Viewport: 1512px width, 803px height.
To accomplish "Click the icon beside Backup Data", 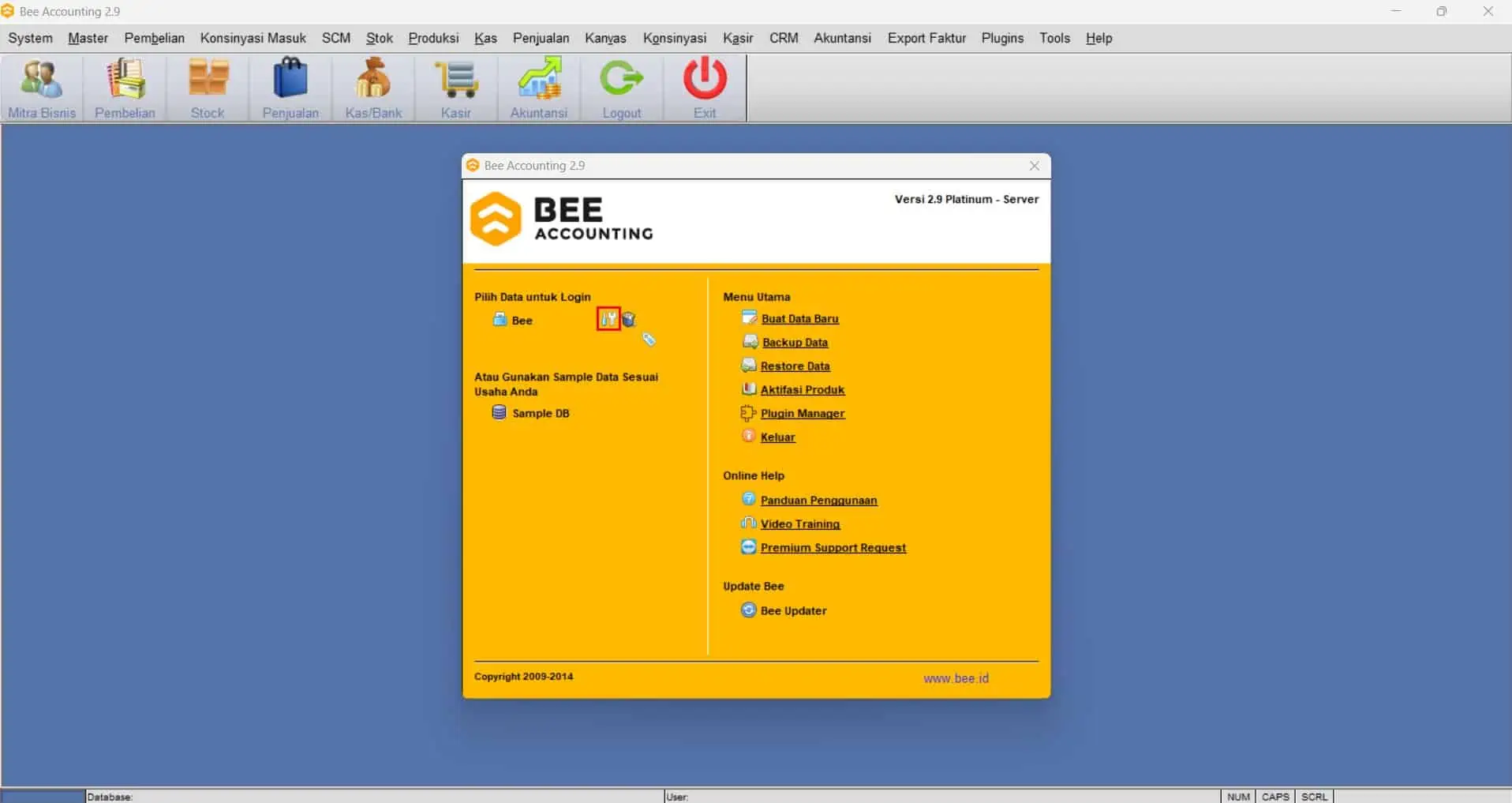I will (x=750, y=342).
